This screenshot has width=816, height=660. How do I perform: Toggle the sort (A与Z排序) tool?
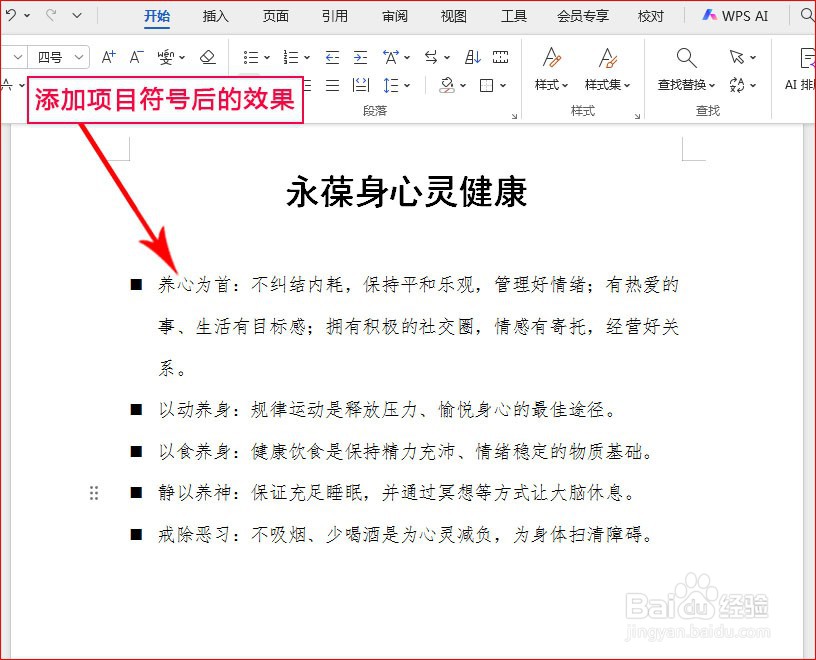coord(473,57)
